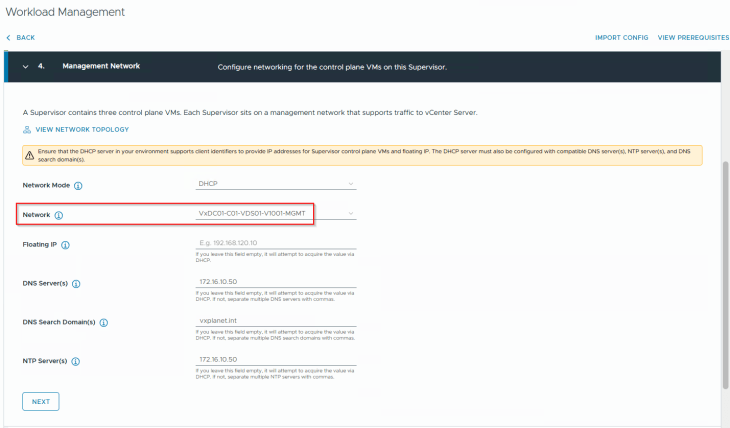Click the NTP Server(s) info icon
The height and width of the screenshot is (428, 730).
76,361
